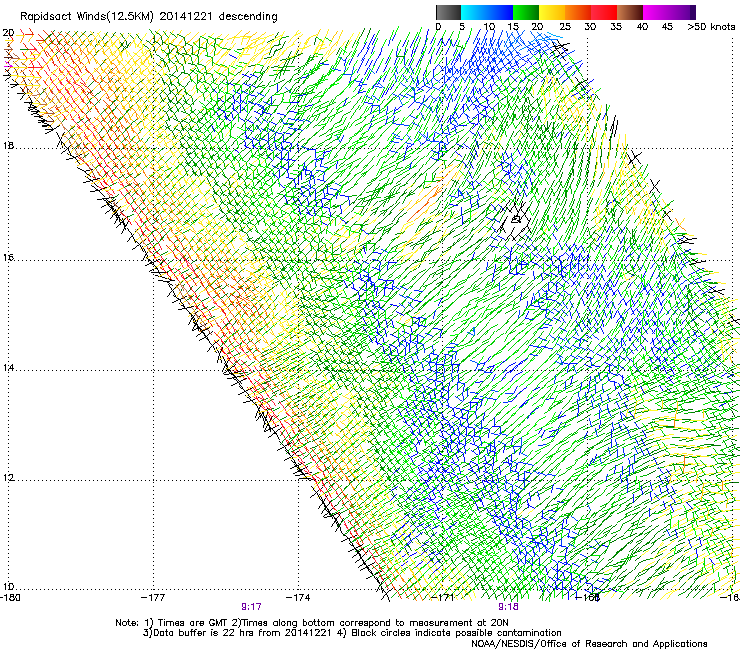Image resolution: width=740 pixels, height=650 pixels.
Task: Click the latitude label '20'
Action: tap(8, 33)
